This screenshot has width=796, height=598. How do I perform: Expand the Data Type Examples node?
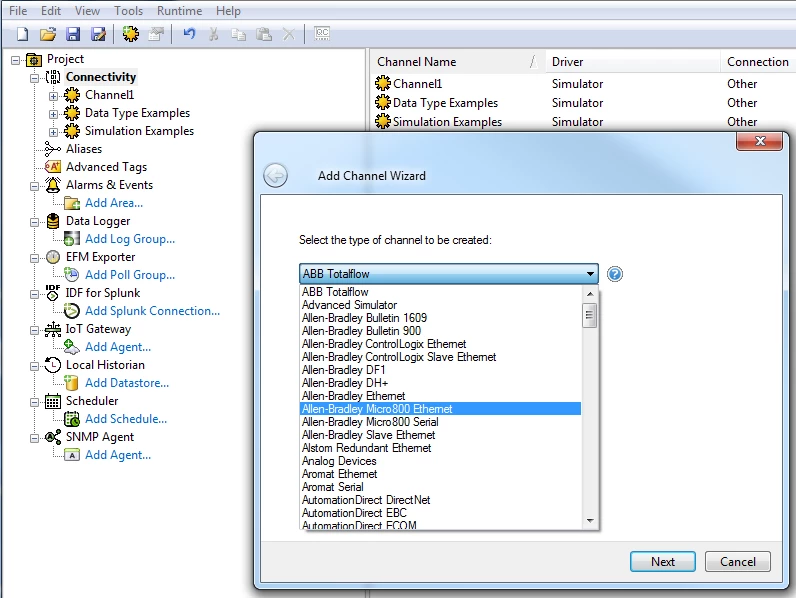[53, 114]
